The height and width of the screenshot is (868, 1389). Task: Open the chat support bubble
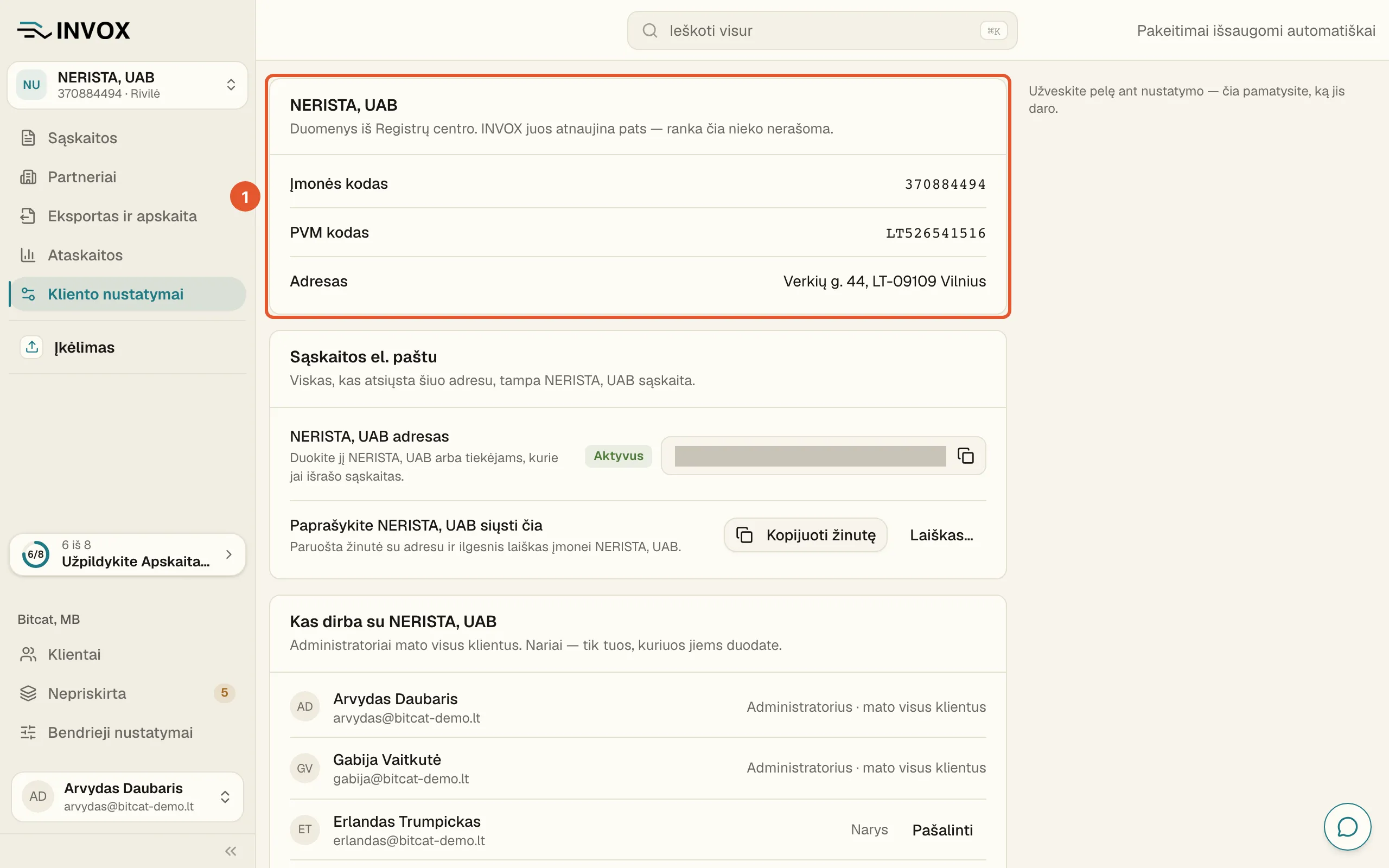1347,827
